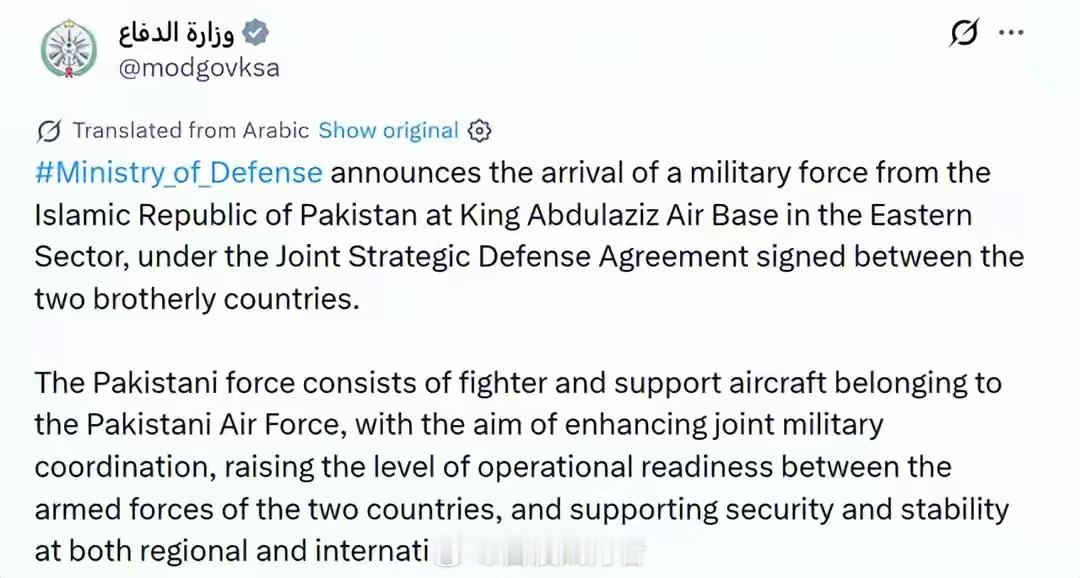Open the @modgovksa handle link

[x=198, y=68]
